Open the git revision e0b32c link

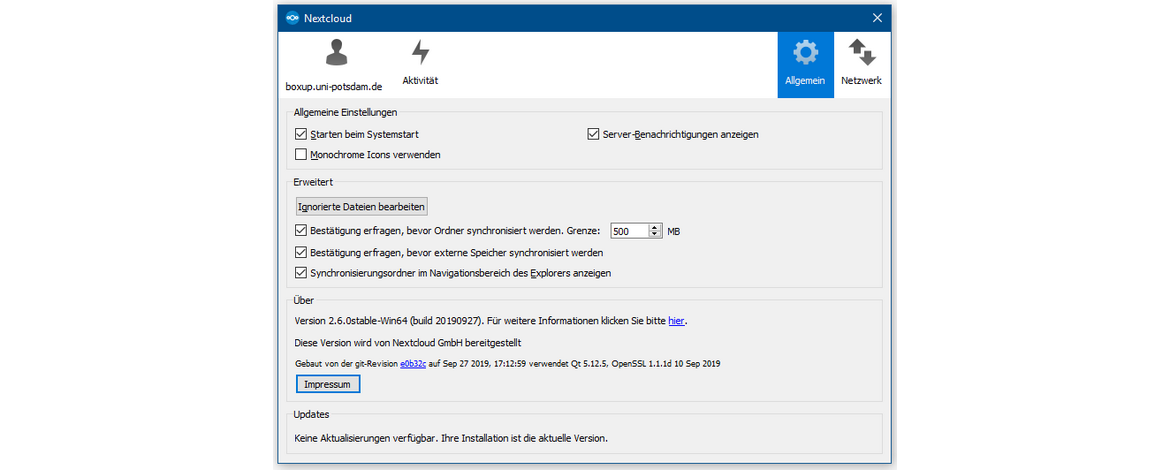[414, 363]
